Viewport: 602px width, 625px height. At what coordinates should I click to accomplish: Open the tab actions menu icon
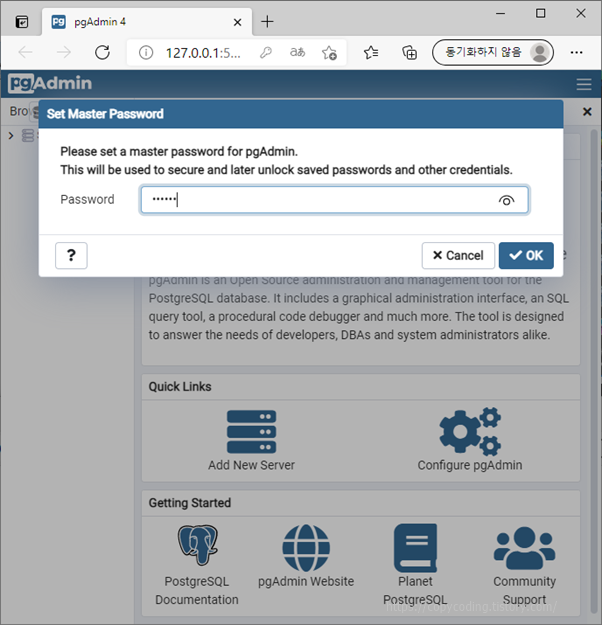click(x=22, y=22)
